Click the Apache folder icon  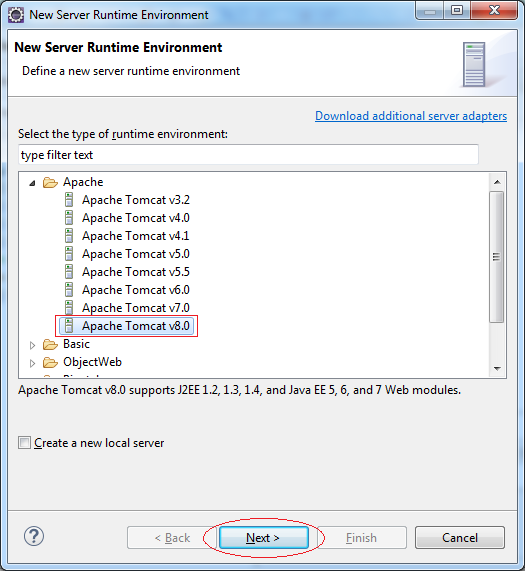(x=50, y=182)
